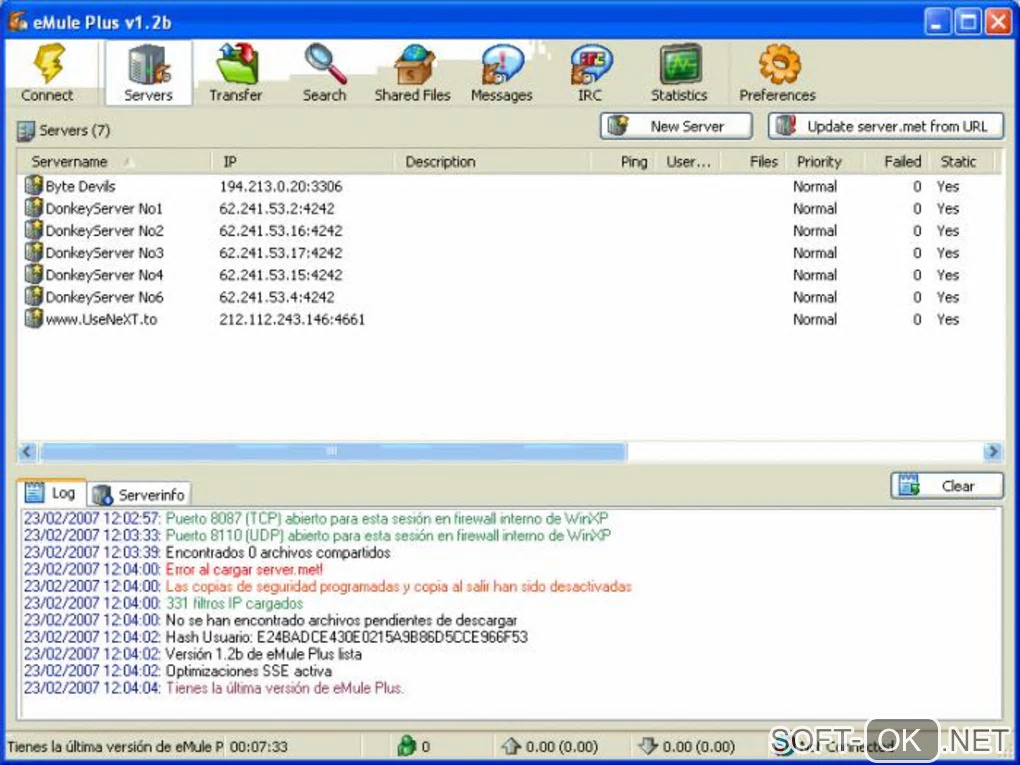Click the upload speed arrow icon
The image size is (1020, 765).
pos(512,745)
